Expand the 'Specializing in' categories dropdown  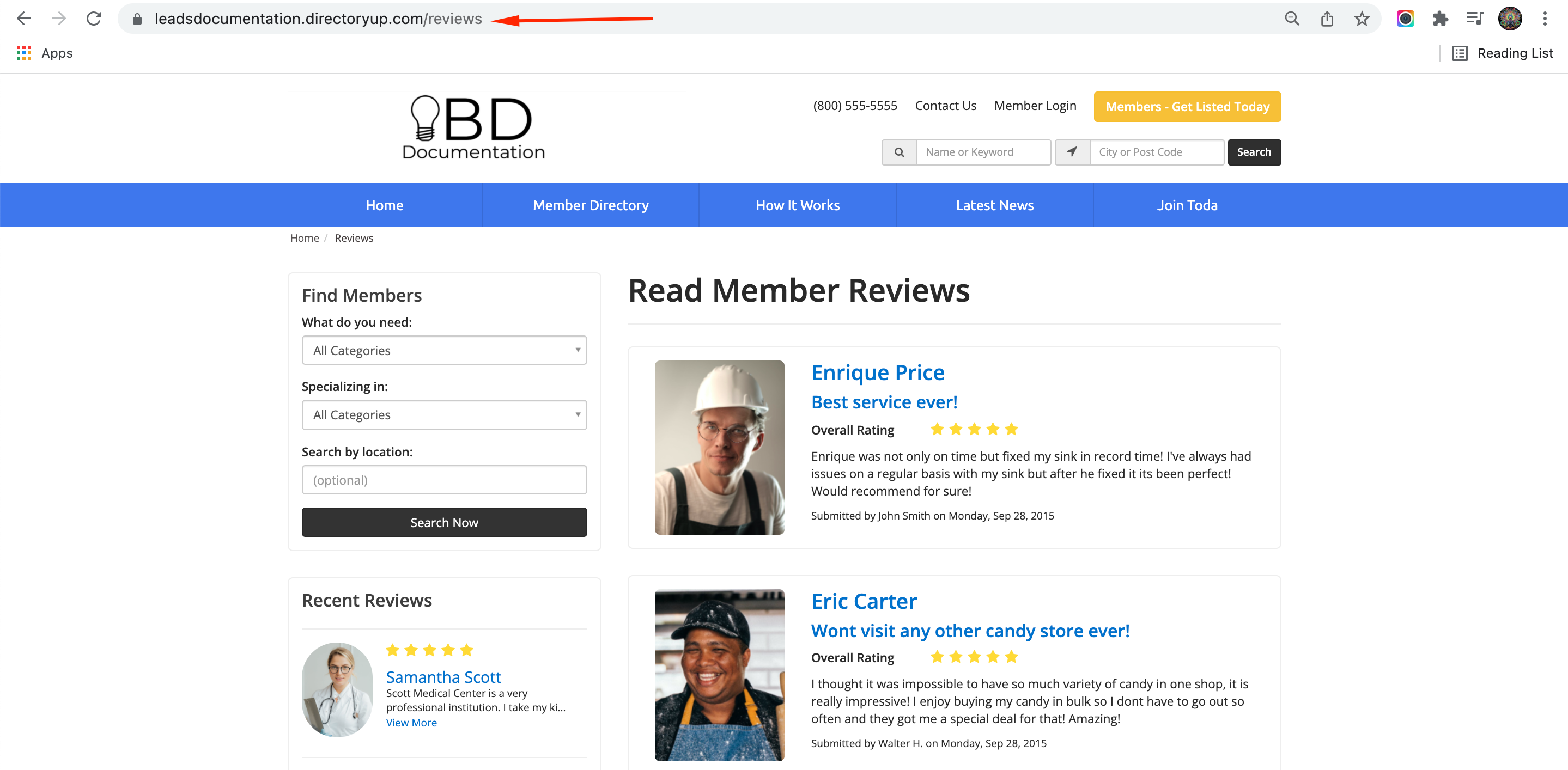(x=443, y=415)
